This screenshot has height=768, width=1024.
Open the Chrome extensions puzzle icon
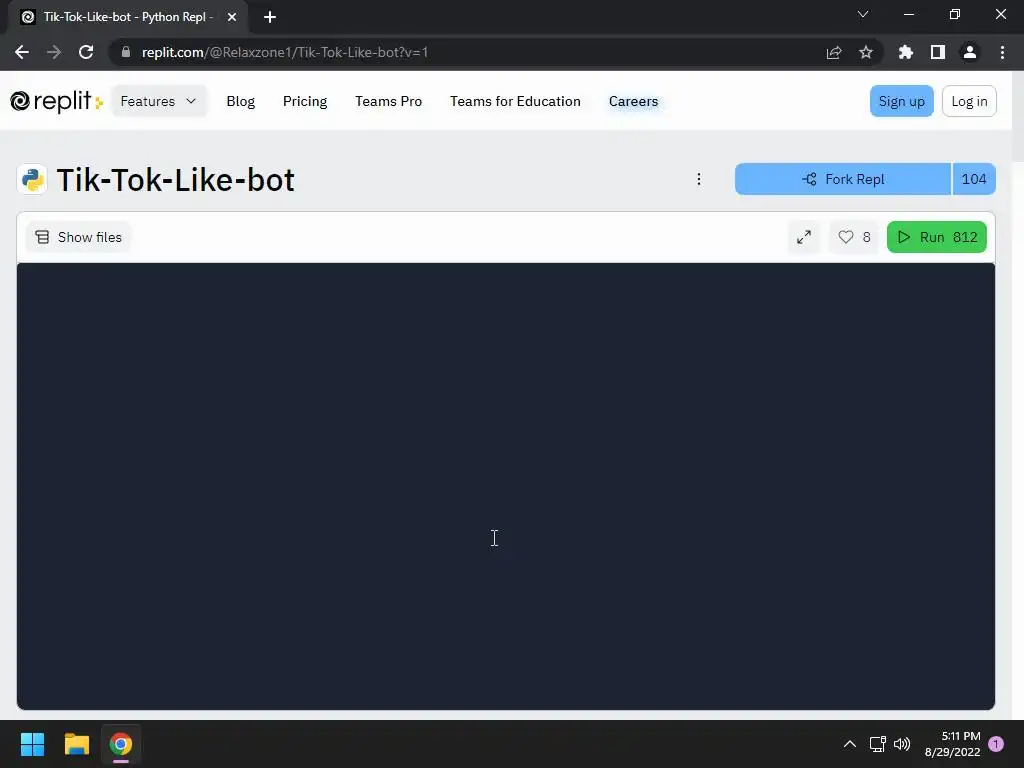[906, 52]
